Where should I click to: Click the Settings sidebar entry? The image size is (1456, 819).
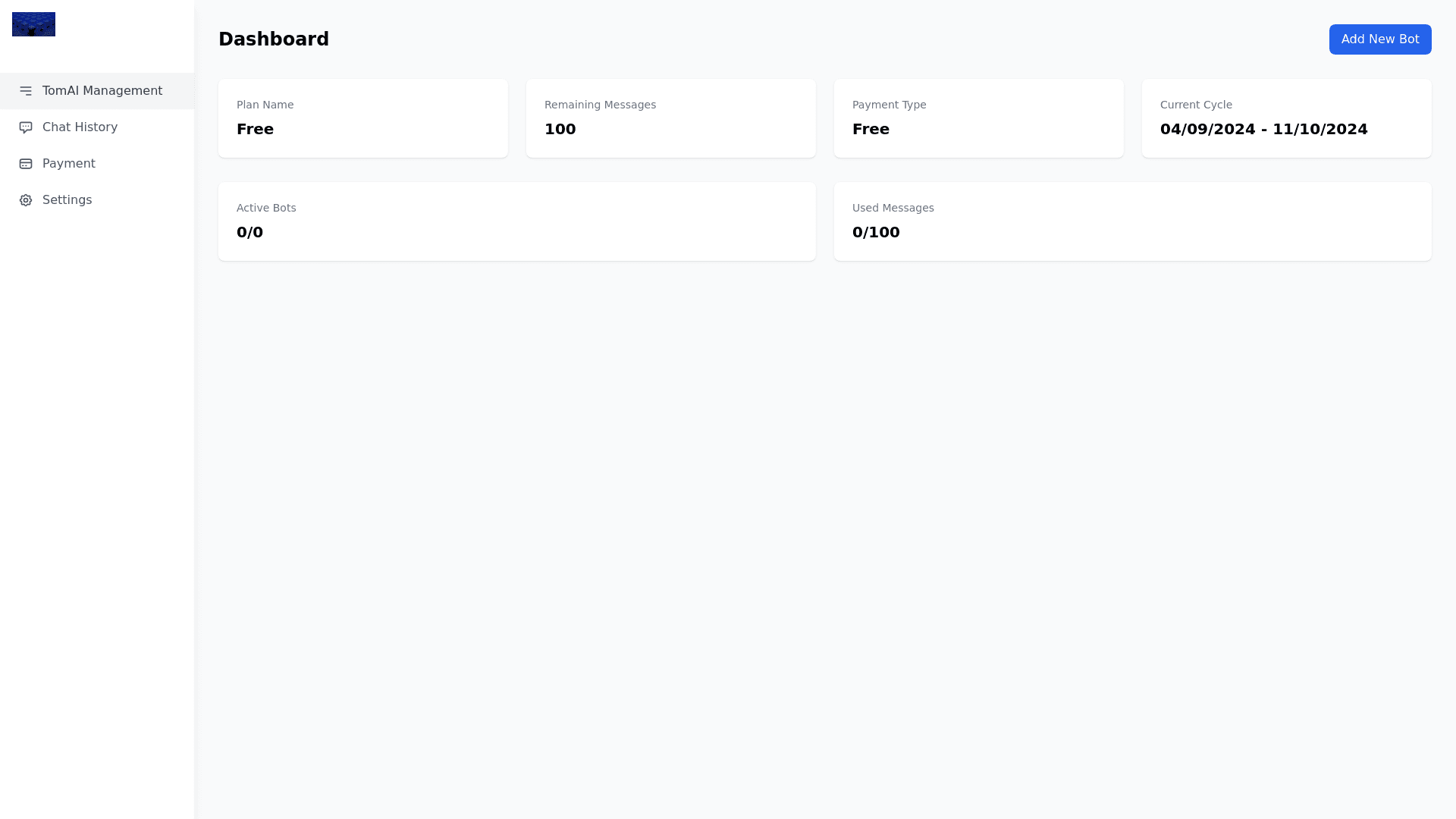coord(67,200)
